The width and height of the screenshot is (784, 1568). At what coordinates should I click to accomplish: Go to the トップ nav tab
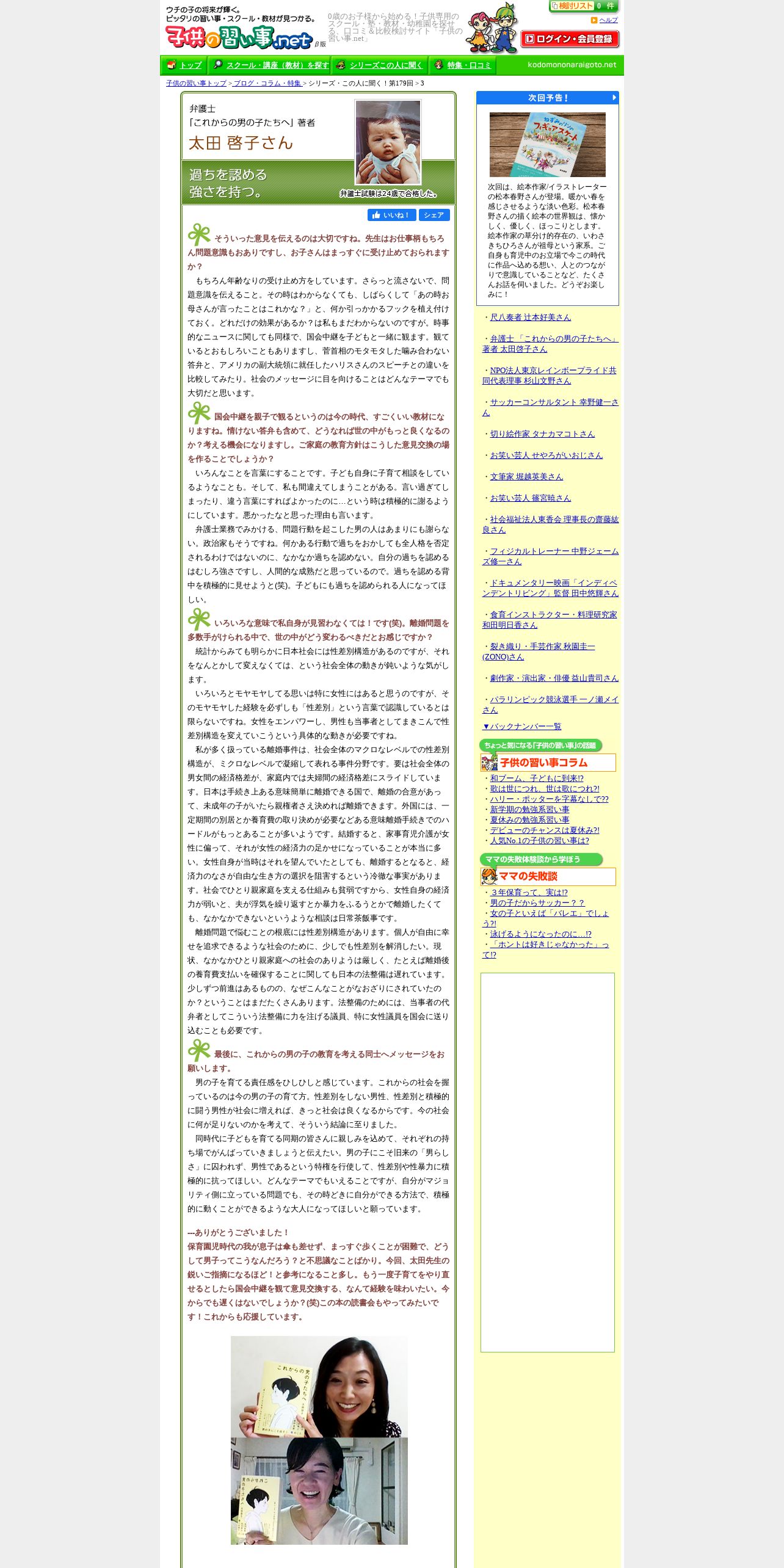[184, 65]
